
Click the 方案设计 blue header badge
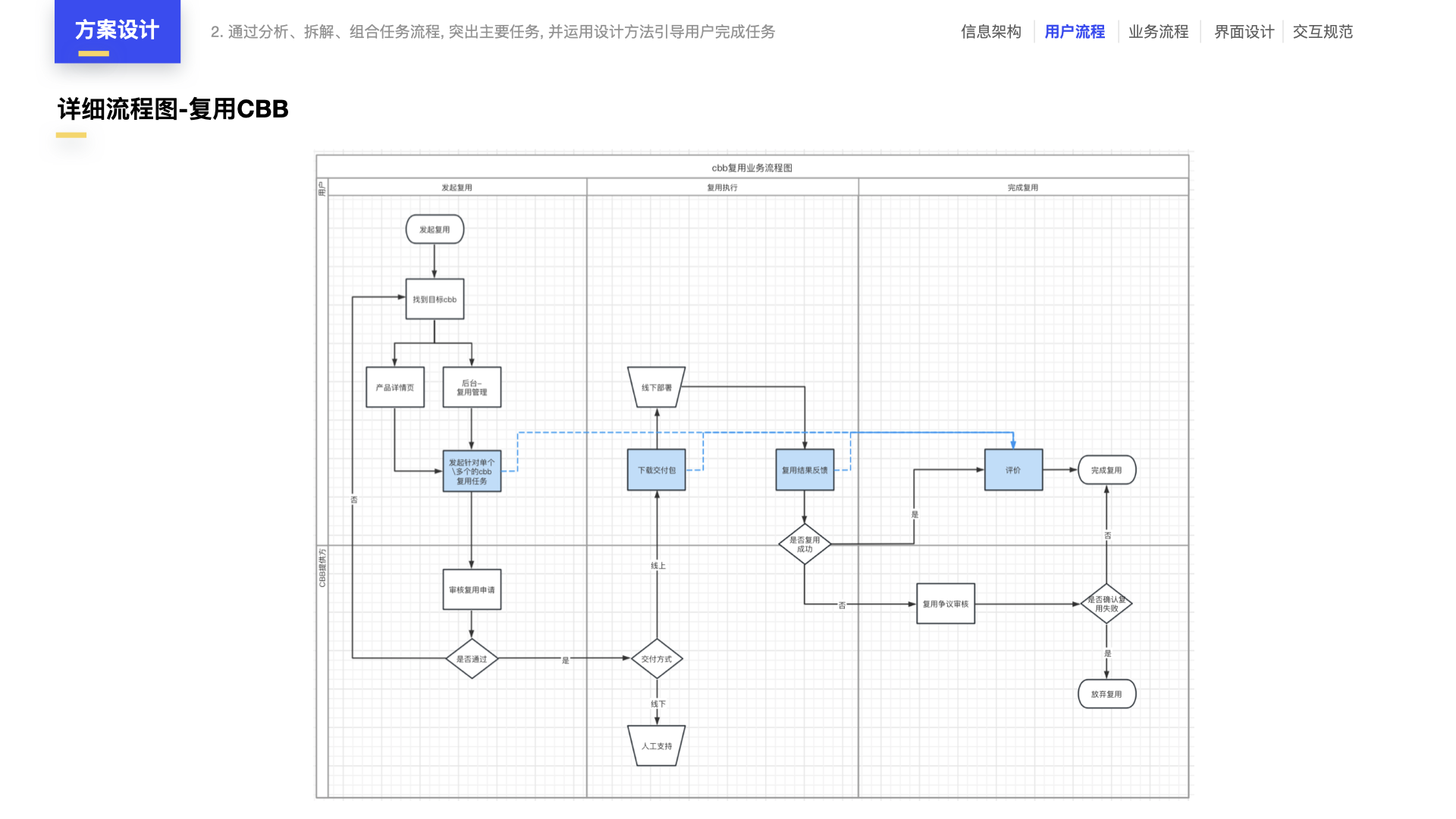(118, 31)
